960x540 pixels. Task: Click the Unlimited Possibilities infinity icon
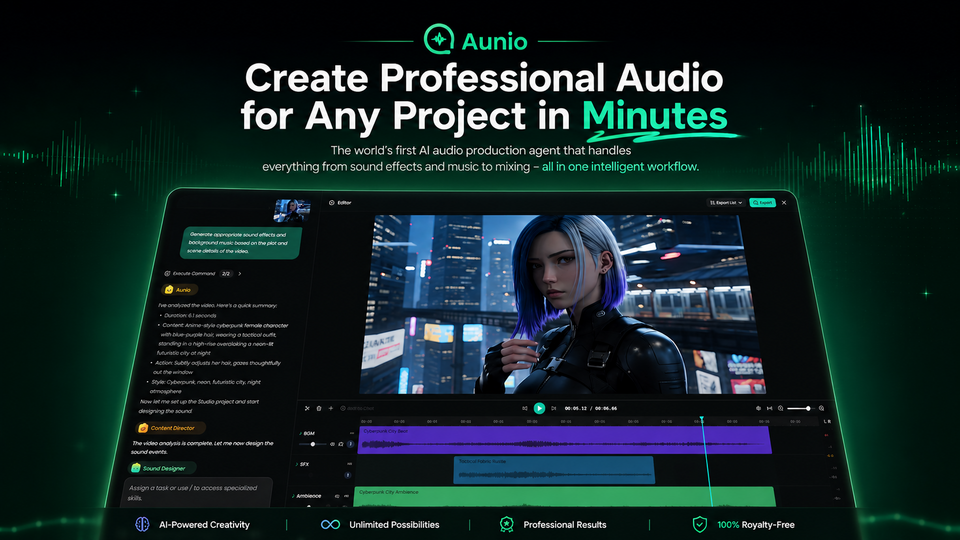(x=330, y=524)
